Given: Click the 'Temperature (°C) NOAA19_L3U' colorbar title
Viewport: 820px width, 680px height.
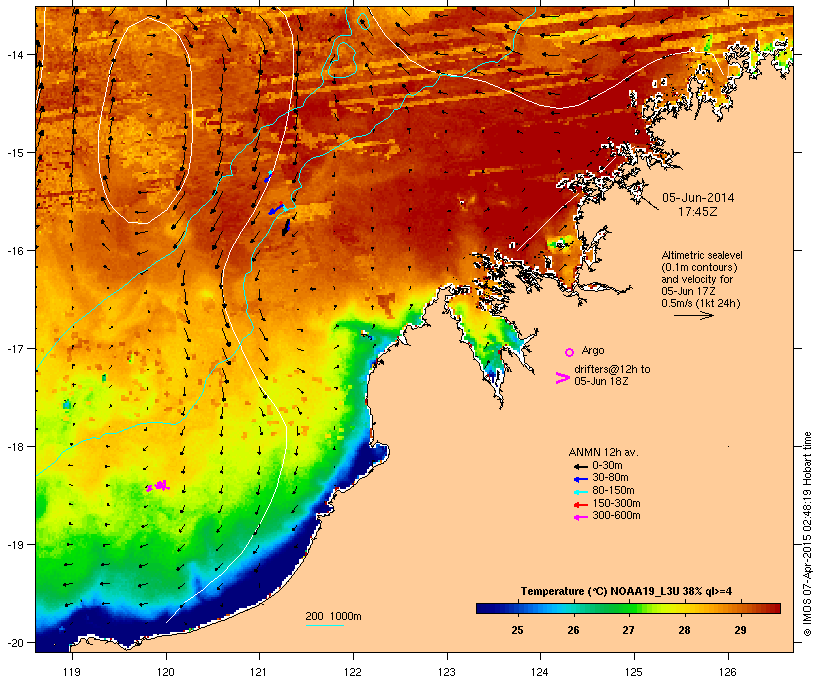Looking at the screenshot, I should point(599,592).
